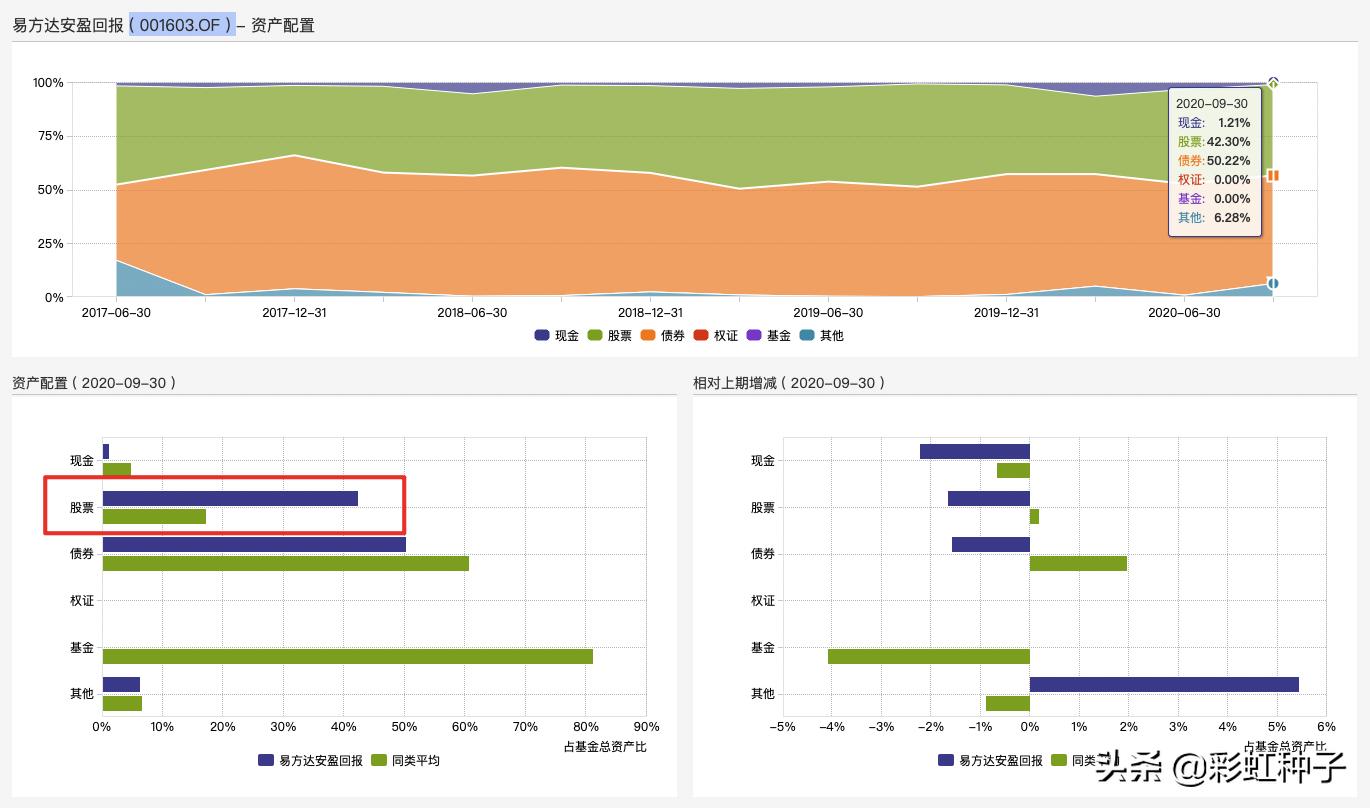The height and width of the screenshot is (808, 1370).
Task: Click the green 其他 bar in 相对上期增减 chart
Action: point(1008,703)
